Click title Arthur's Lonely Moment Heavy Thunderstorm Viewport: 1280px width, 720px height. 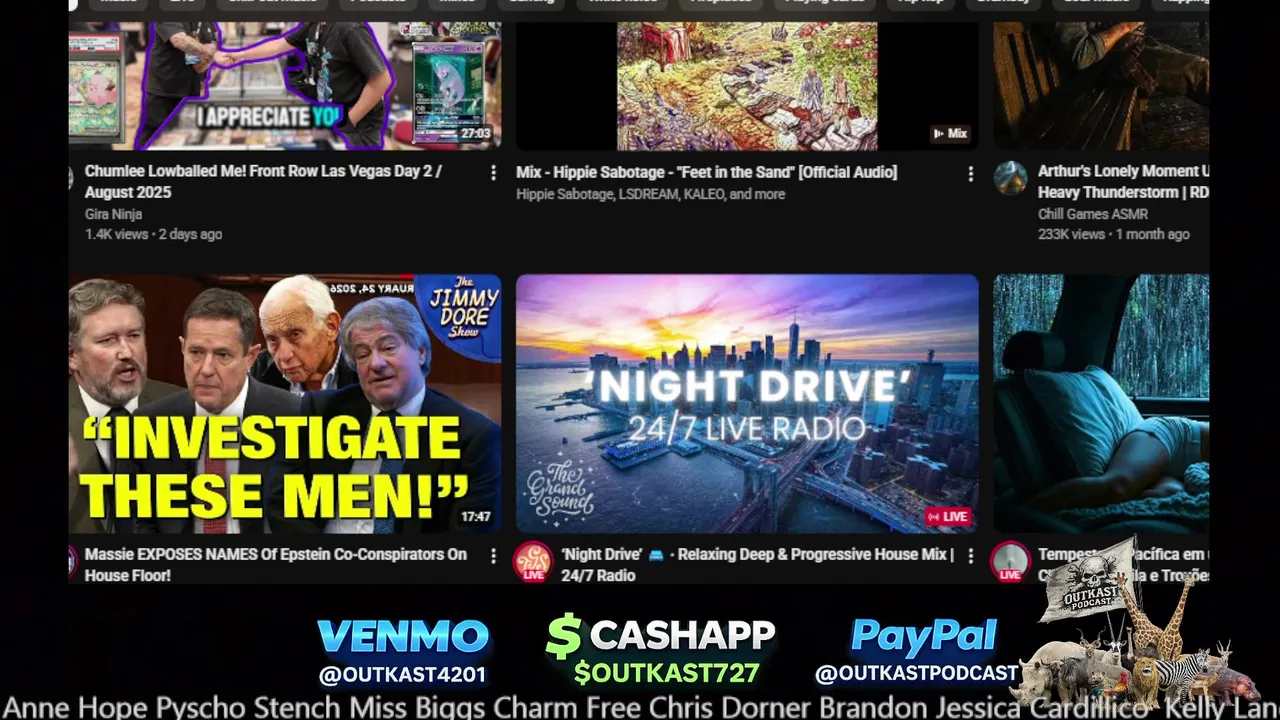coord(1123,182)
